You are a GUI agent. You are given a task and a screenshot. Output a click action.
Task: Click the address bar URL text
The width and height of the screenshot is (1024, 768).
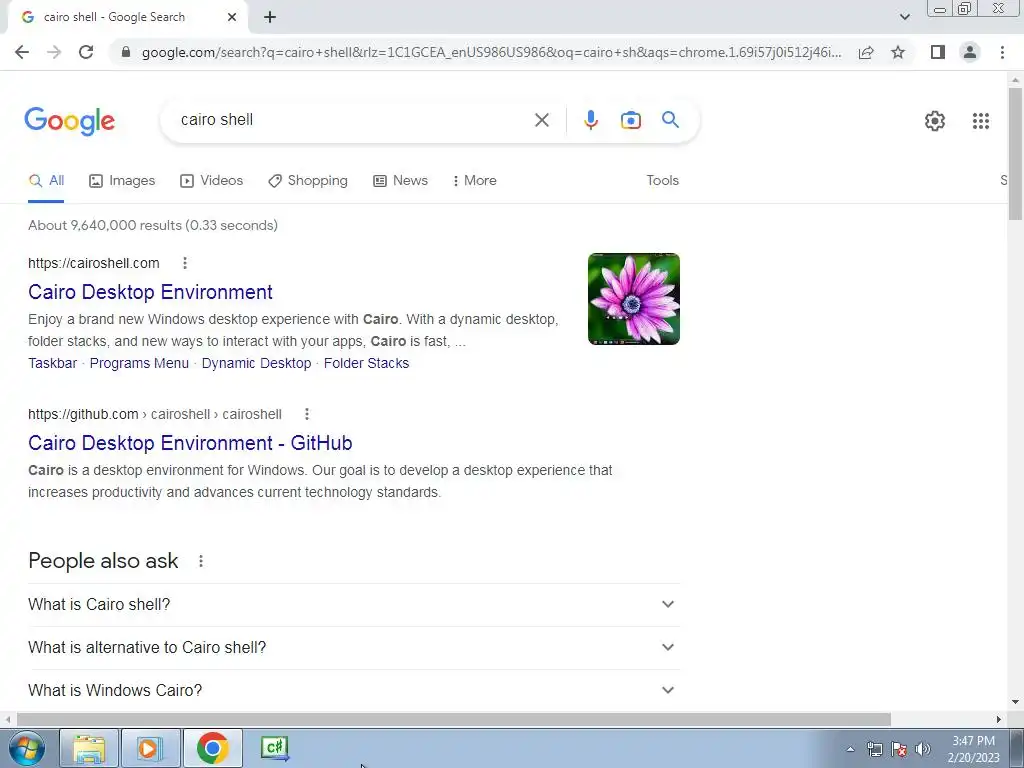tap(491, 52)
